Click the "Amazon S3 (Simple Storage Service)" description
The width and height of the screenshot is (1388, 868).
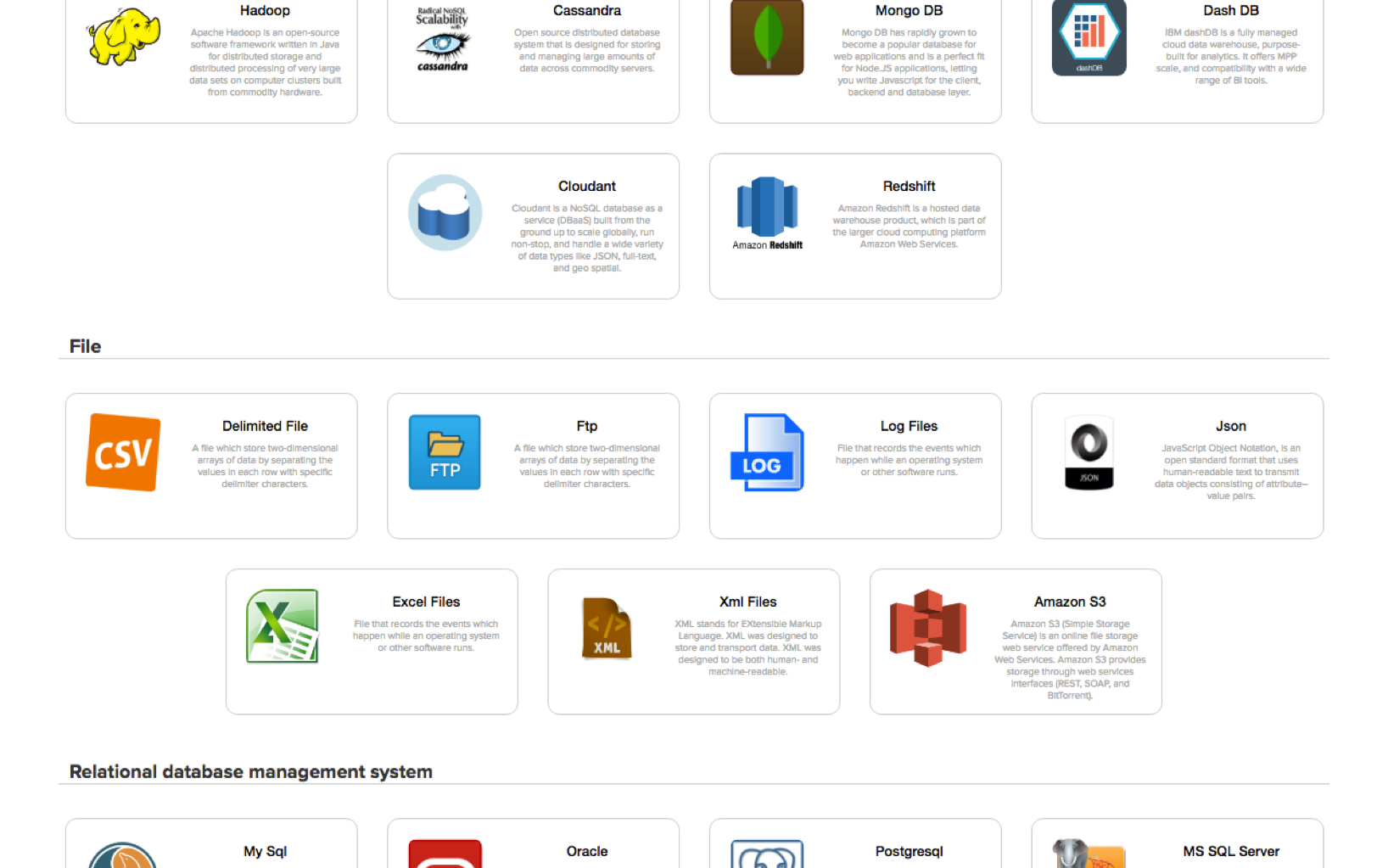[1070, 660]
